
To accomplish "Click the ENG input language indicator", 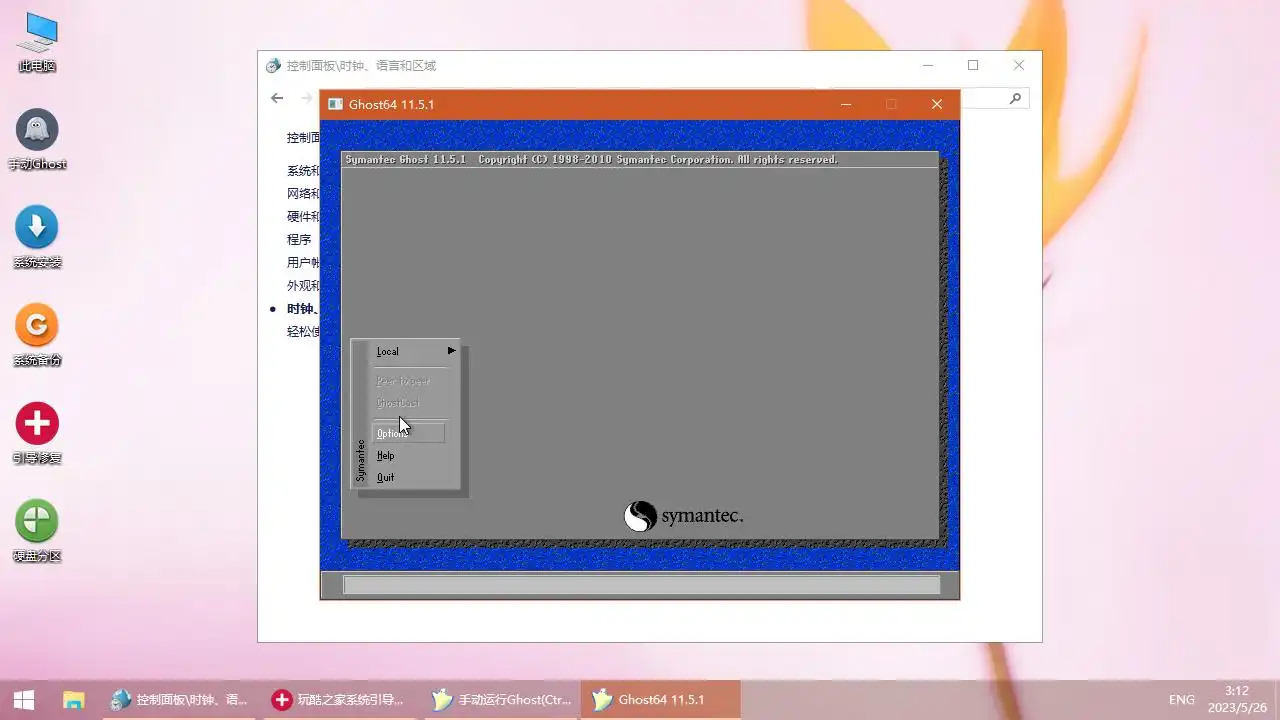I will [1182, 700].
